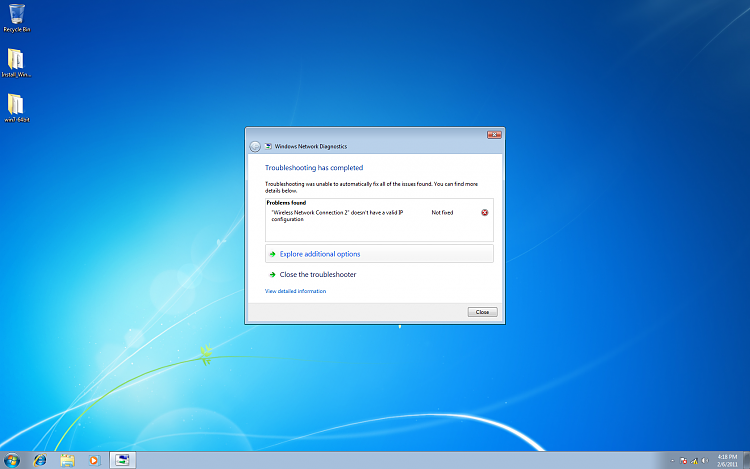Select the Wireless Network Connection 2 problem text
Screen dimensions: 750x469
pyautogui.click(x=337, y=216)
